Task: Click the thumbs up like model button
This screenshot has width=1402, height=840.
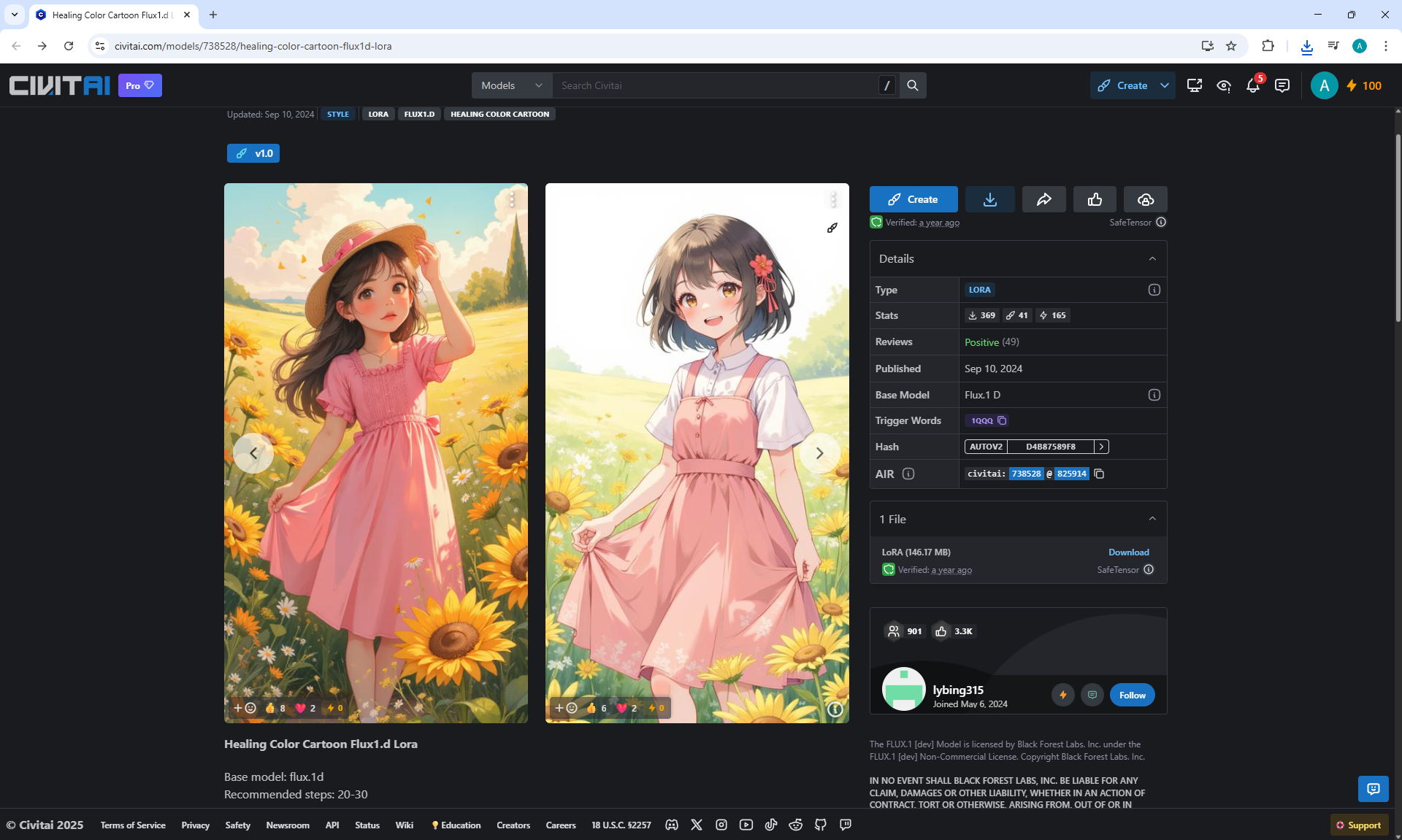Action: 1095,199
